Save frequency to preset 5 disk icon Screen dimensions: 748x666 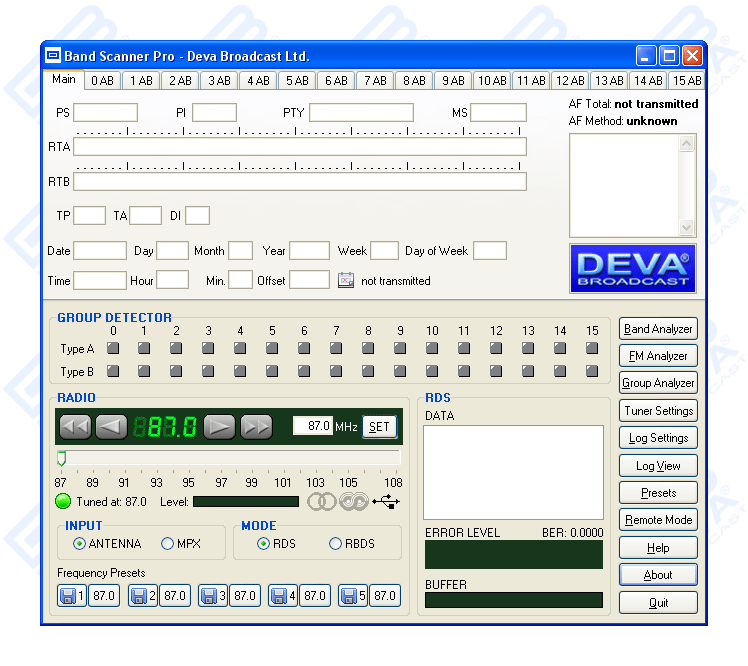click(351, 596)
